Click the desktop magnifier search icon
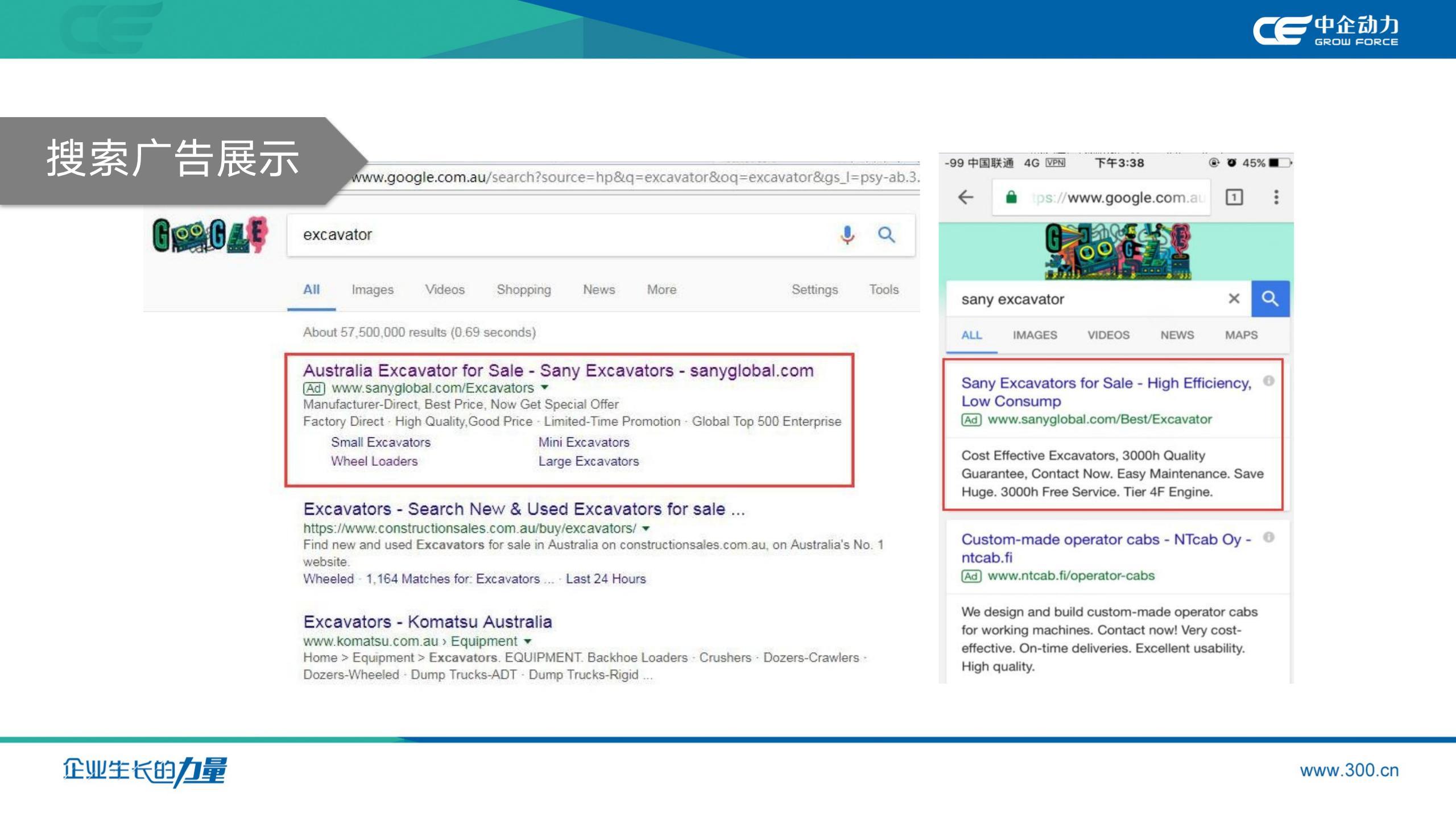Image resolution: width=1456 pixels, height=819 pixels. click(886, 234)
